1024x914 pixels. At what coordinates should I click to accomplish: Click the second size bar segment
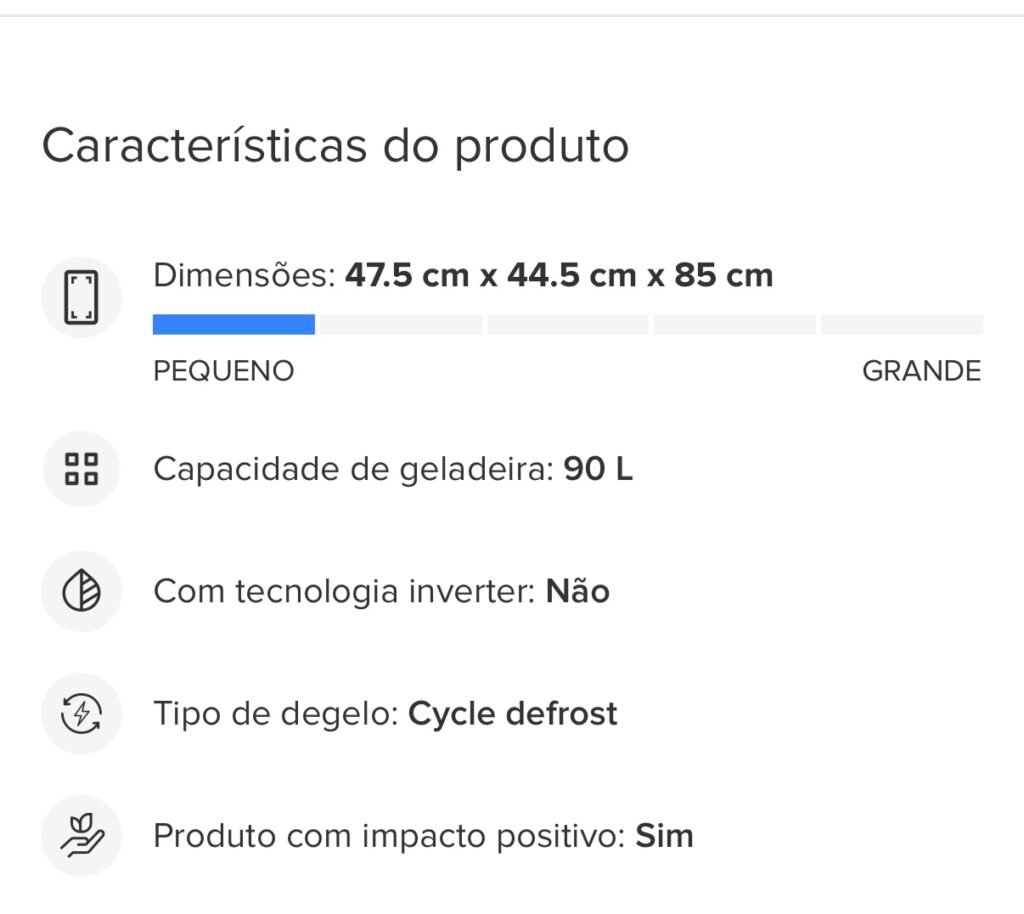[x=401, y=324]
